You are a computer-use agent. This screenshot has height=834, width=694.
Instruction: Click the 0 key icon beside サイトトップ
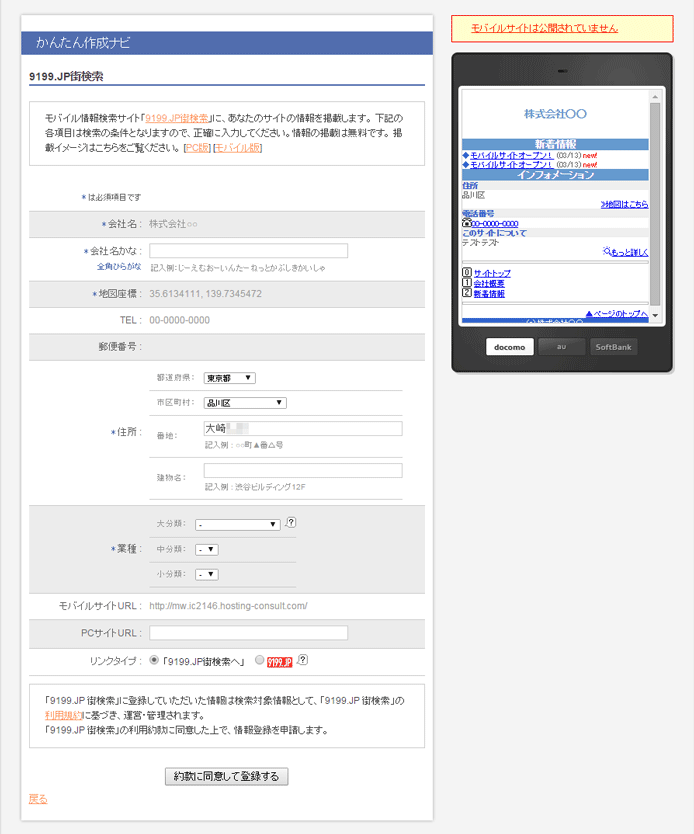(466, 273)
